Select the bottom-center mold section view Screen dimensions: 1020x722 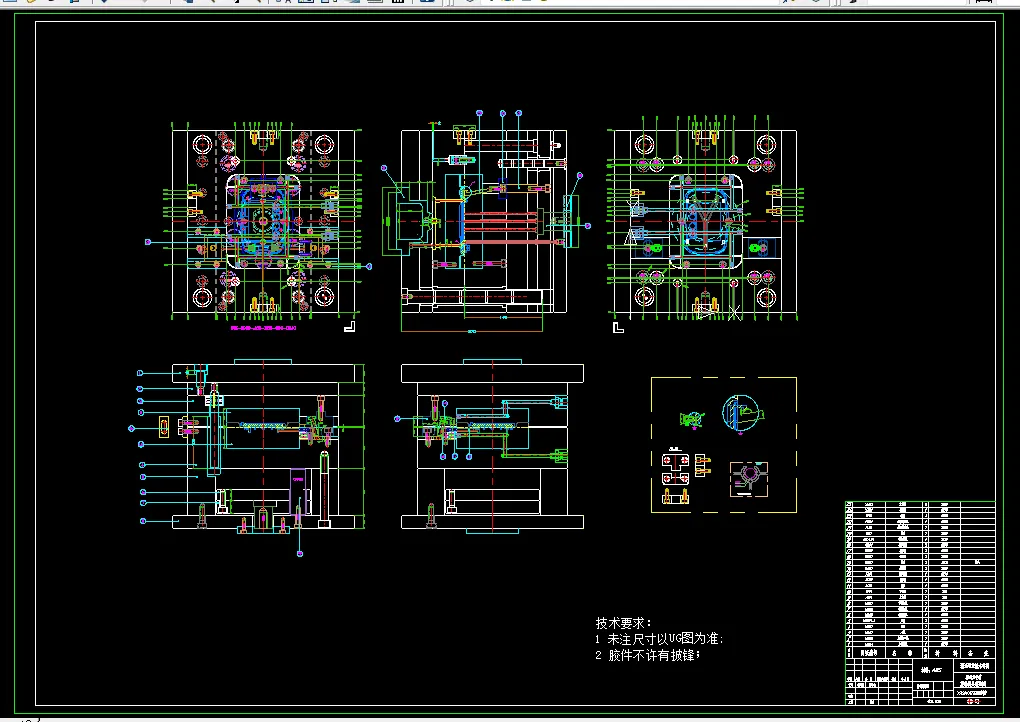[x=491, y=446]
